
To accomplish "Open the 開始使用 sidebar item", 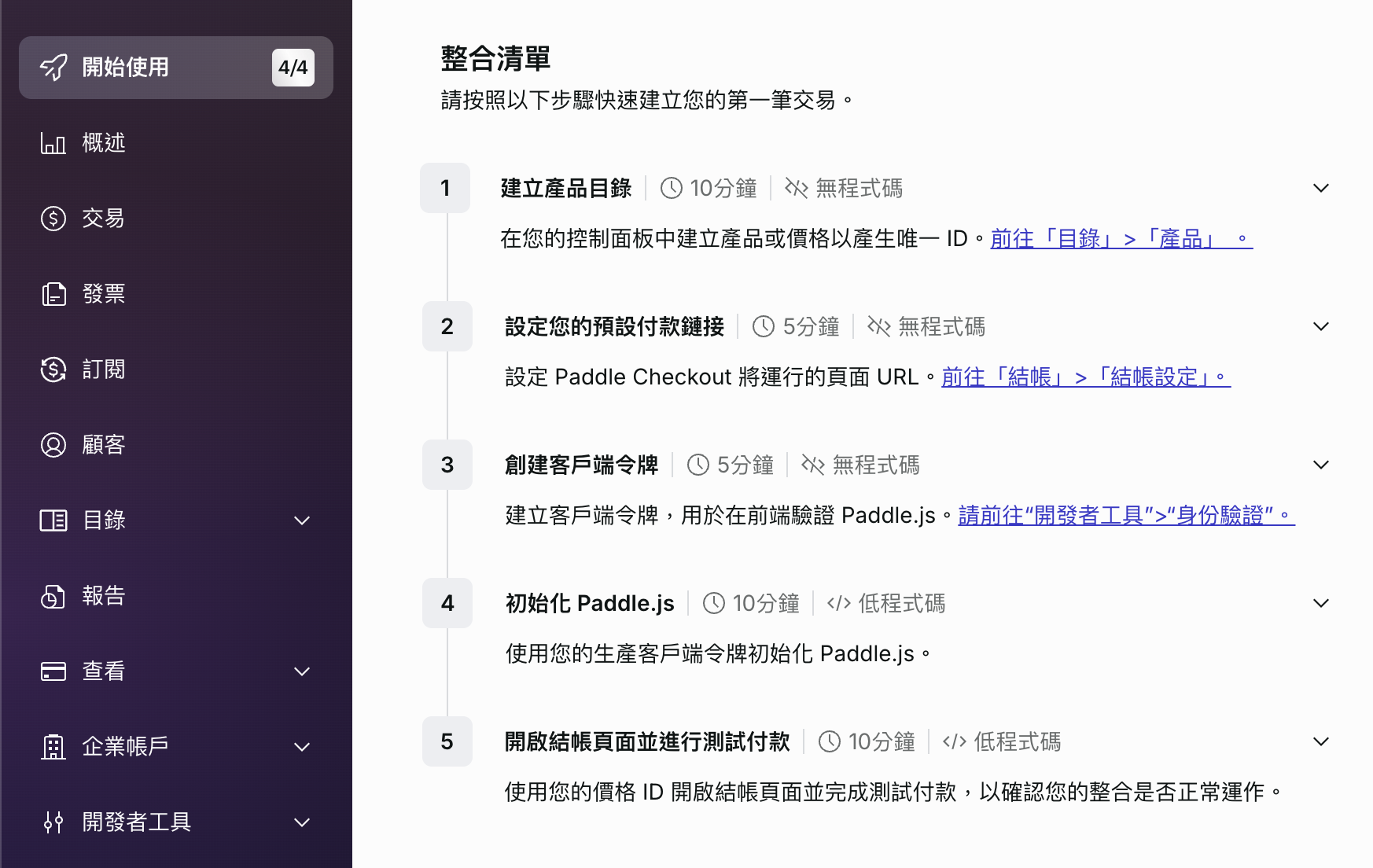I will (x=176, y=68).
